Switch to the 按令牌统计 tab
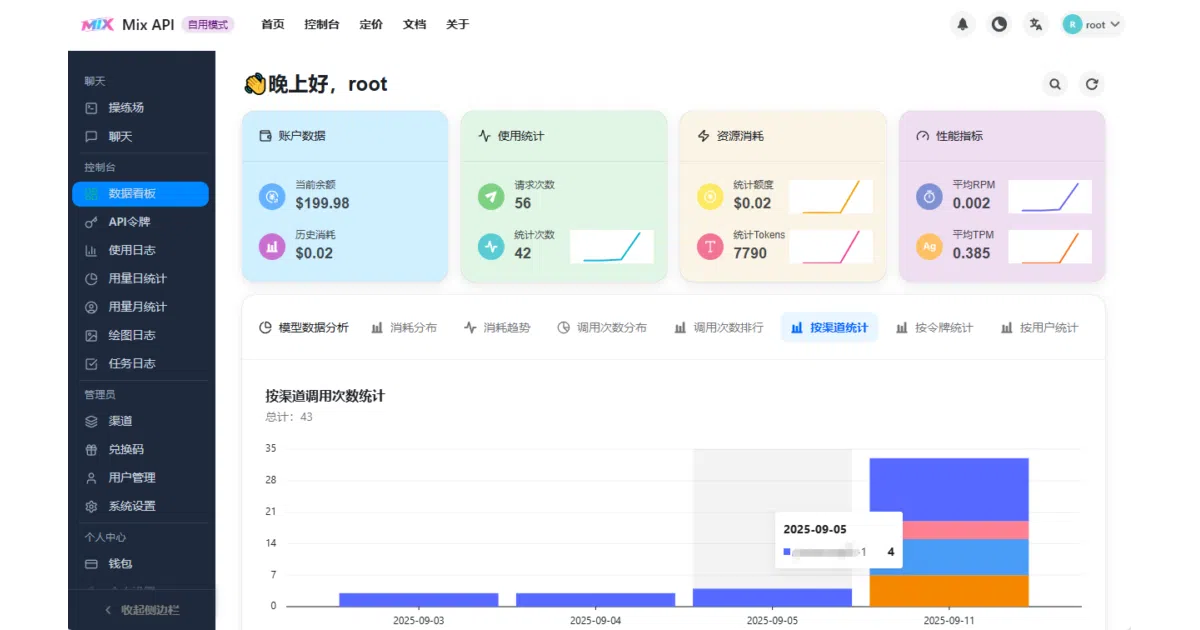 click(934, 327)
